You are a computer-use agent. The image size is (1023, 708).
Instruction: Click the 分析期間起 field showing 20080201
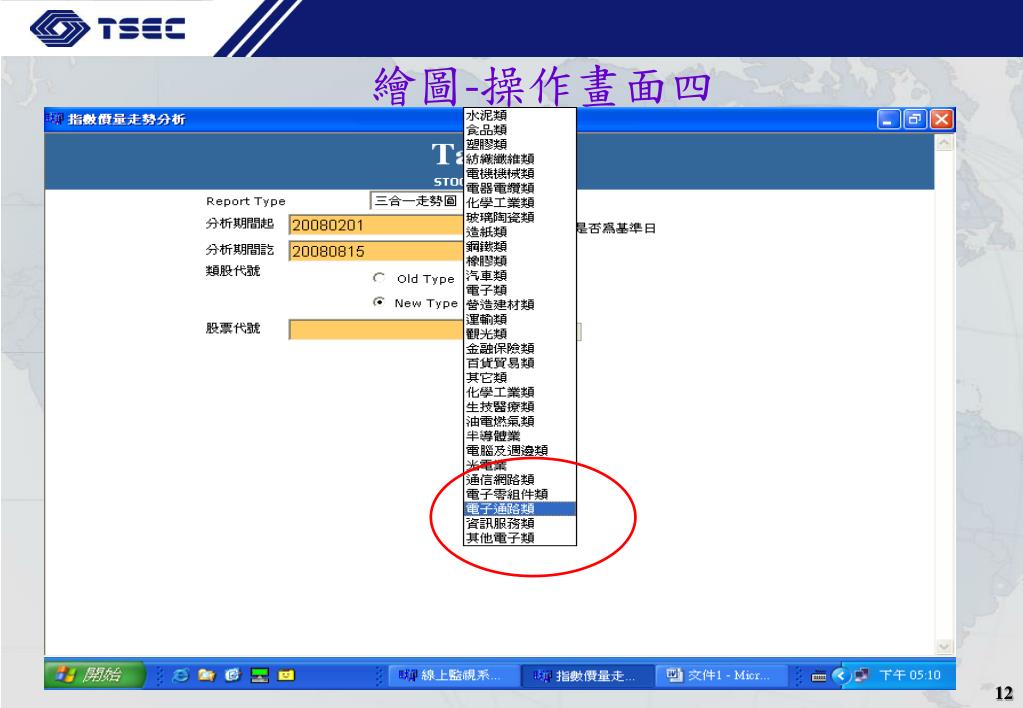click(x=376, y=225)
